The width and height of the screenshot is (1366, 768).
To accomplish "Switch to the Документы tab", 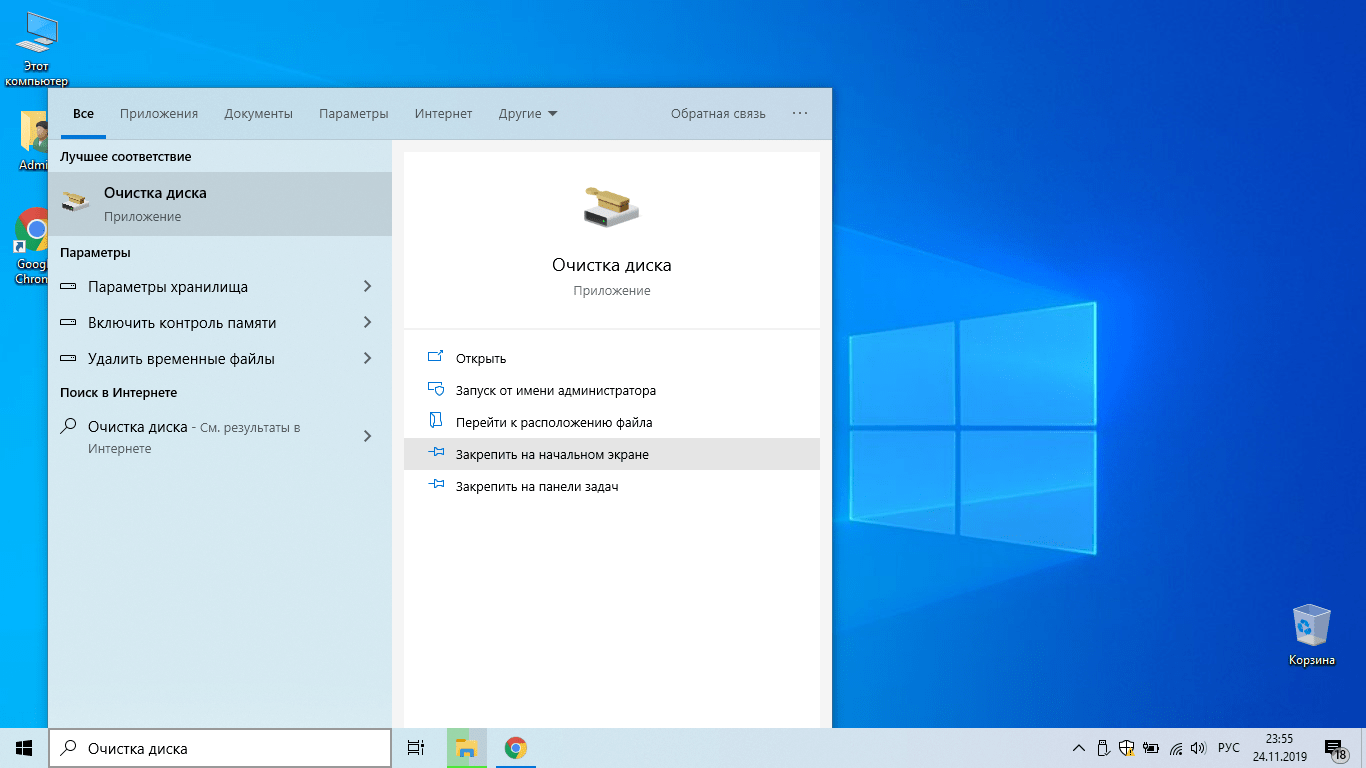I will point(258,114).
